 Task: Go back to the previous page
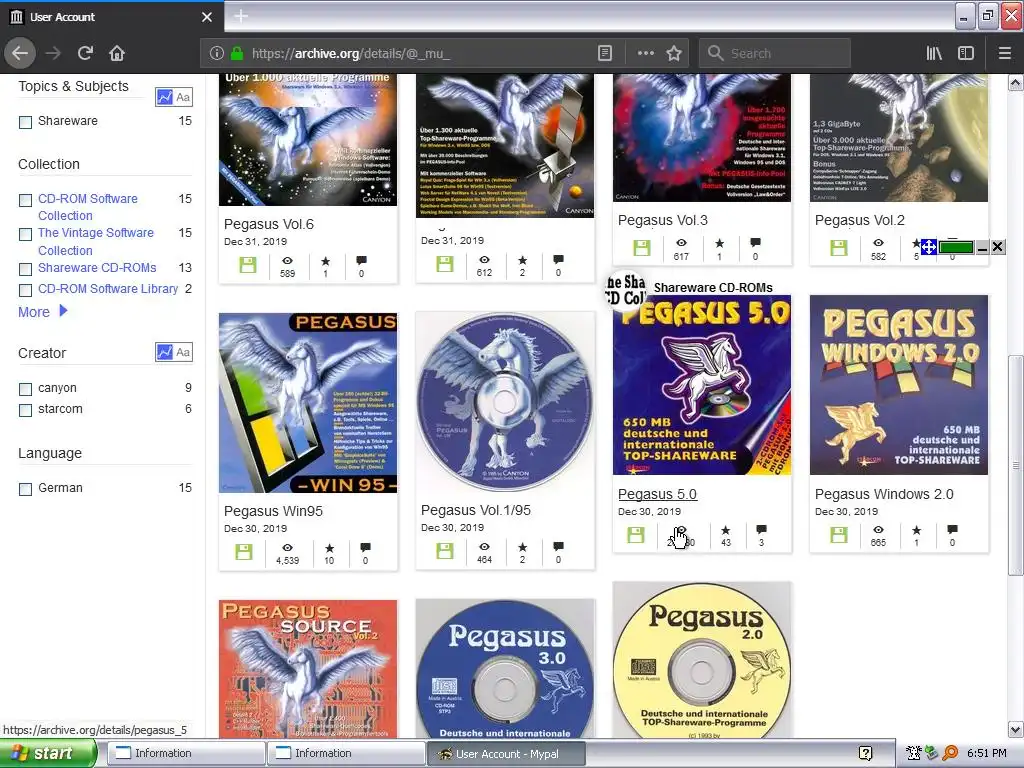pos(20,53)
